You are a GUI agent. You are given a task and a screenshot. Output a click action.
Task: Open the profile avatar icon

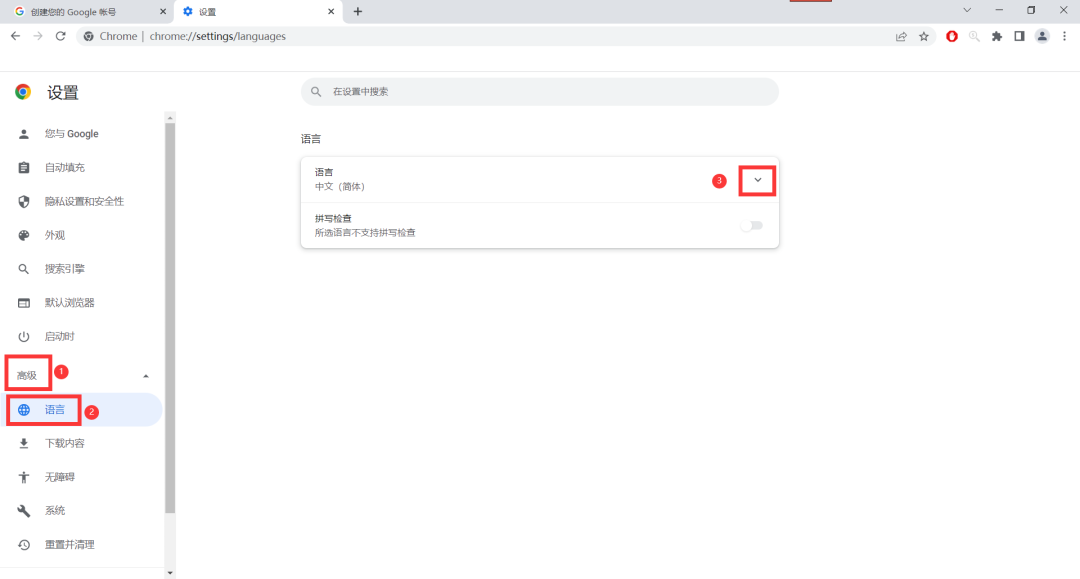[1042, 36]
